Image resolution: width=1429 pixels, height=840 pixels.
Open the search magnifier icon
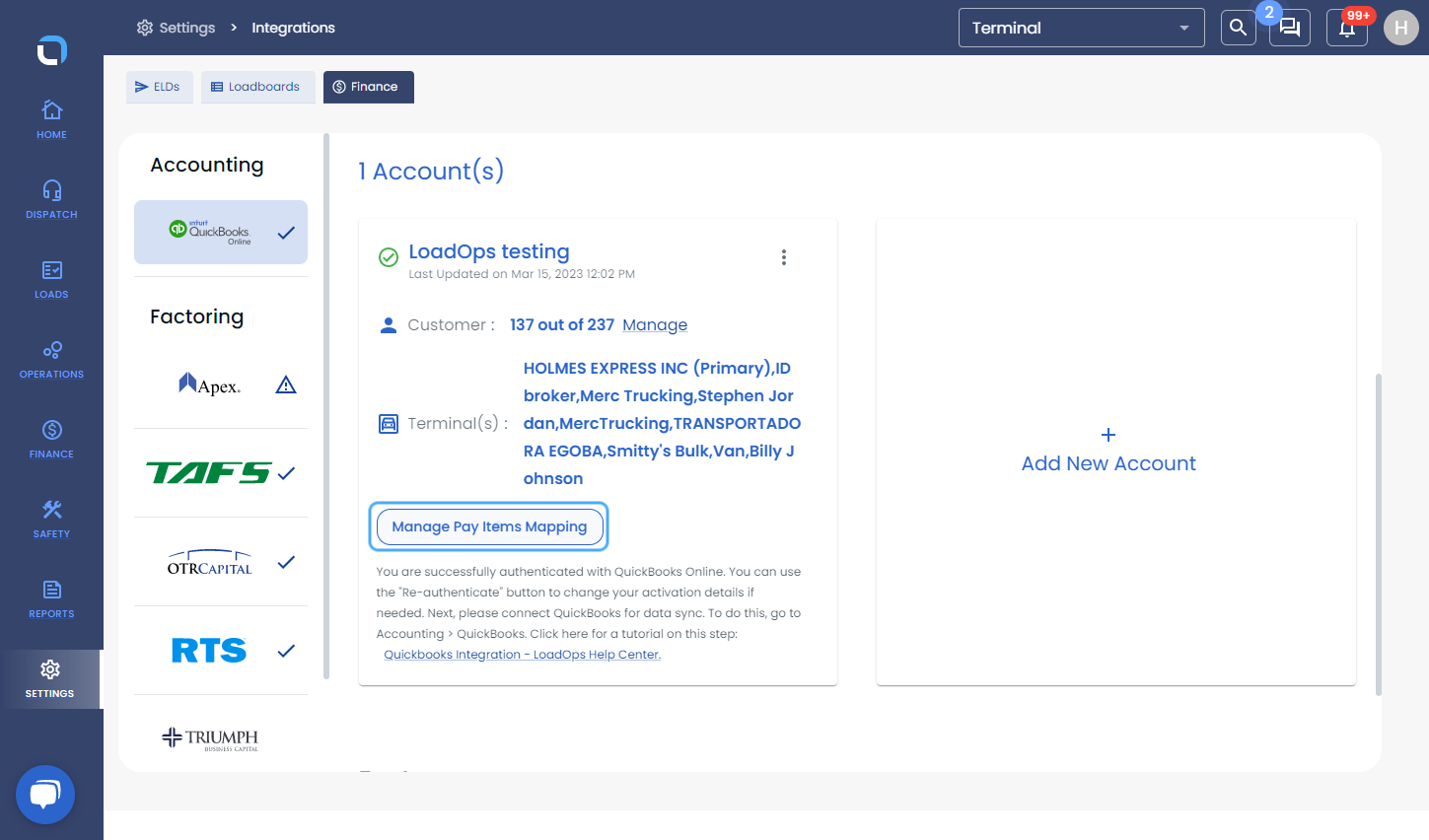point(1238,28)
